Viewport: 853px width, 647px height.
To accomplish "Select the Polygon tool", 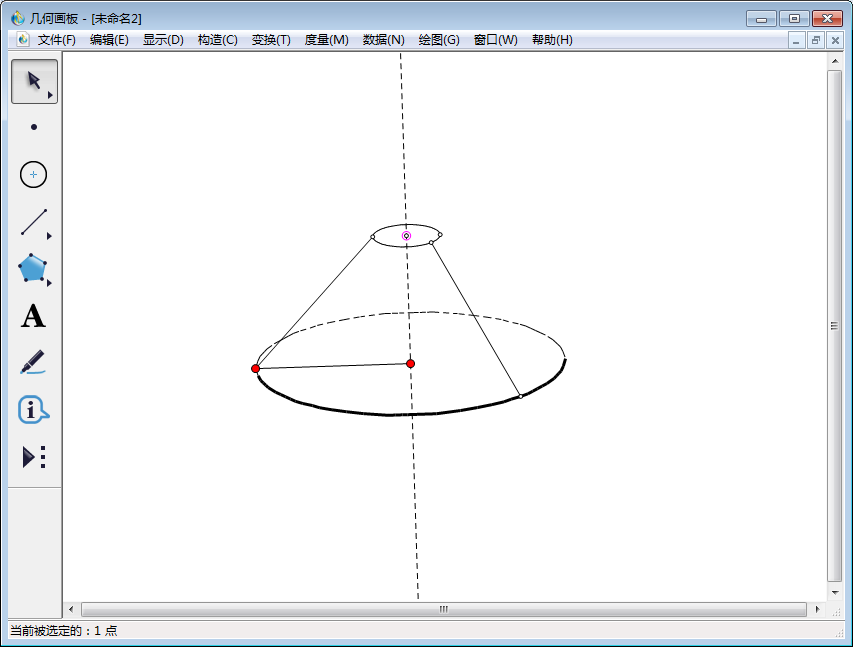I will coord(33,269).
